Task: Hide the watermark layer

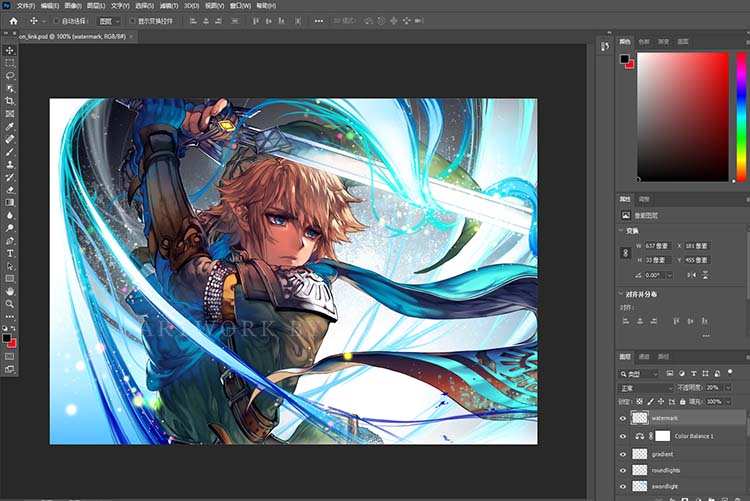Action: [623, 418]
